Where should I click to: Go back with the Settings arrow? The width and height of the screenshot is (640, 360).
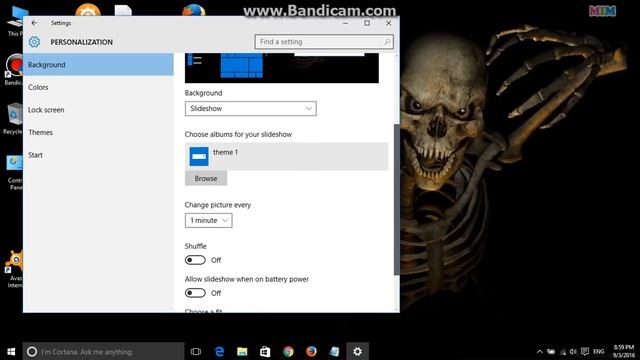(34, 23)
